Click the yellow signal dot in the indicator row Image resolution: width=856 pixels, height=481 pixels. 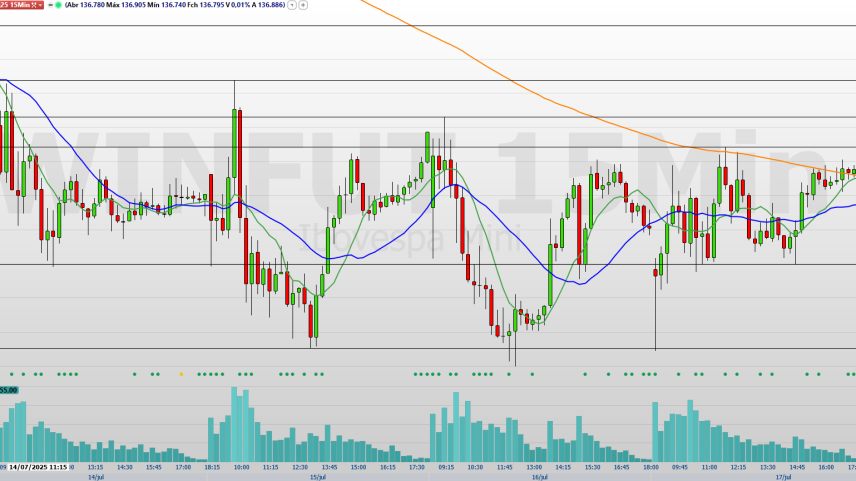click(181, 375)
